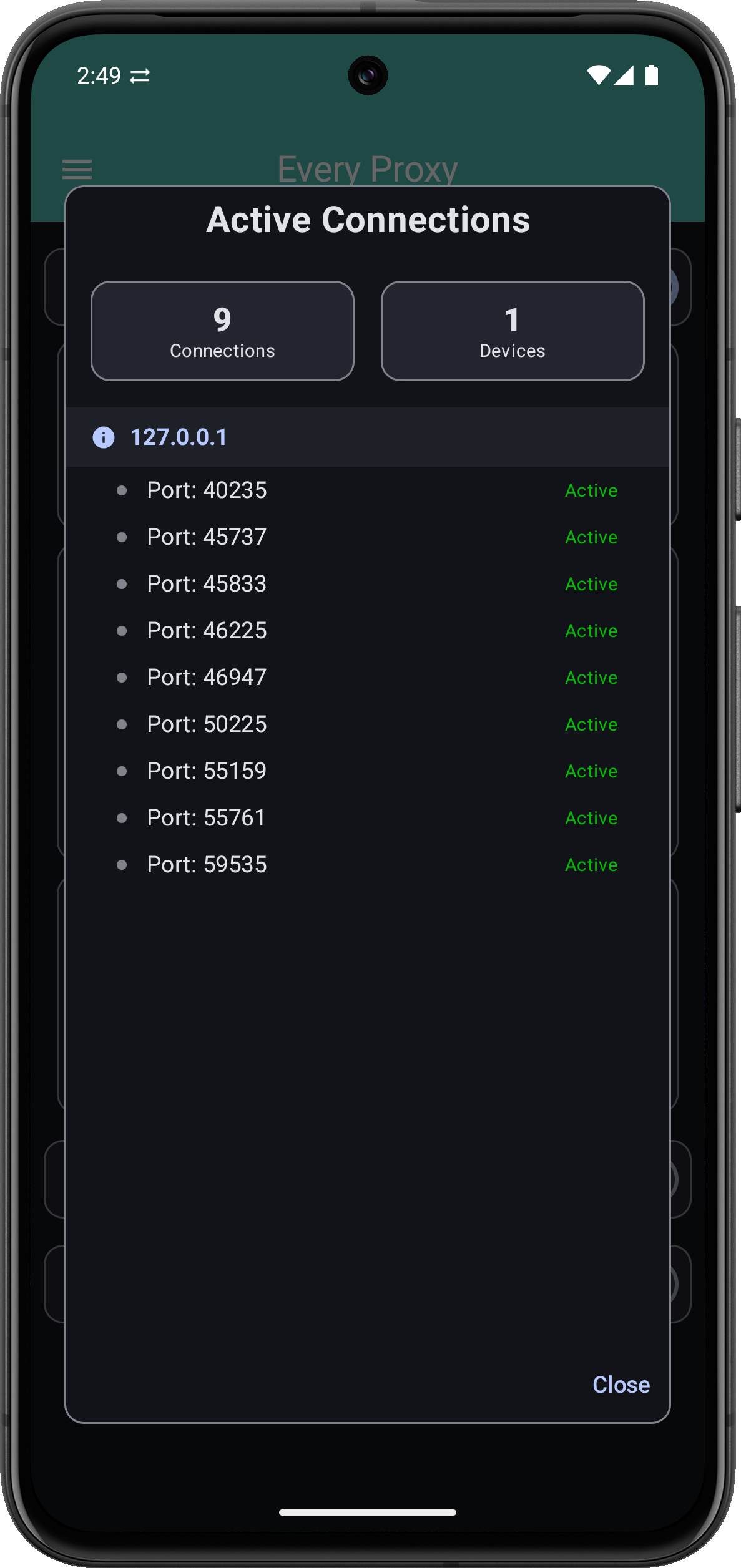The image size is (741, 1568).
Task: Close the Active Connections dialog
Action: tap(621, 1385)
